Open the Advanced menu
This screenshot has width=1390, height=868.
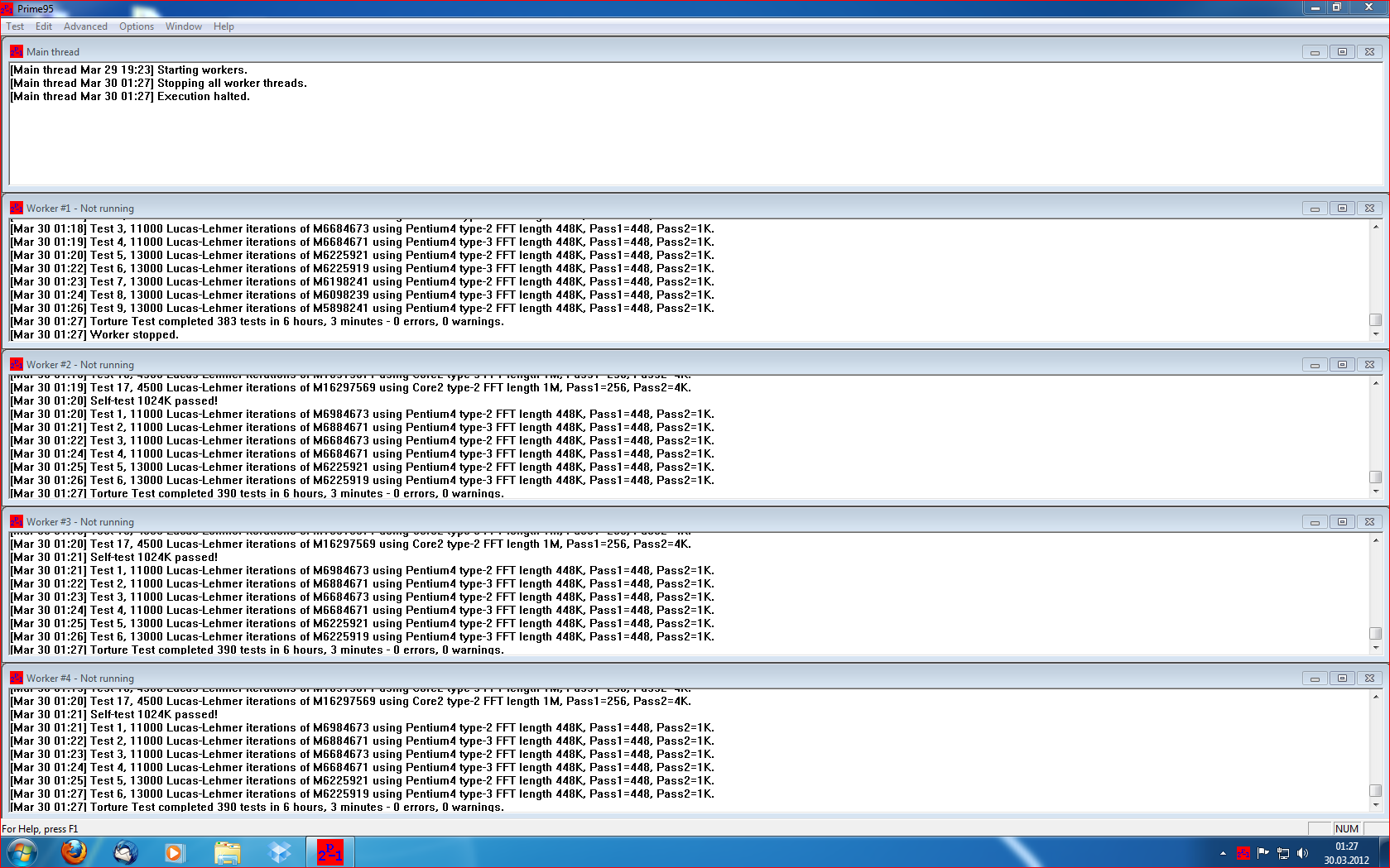click(85, 26)
